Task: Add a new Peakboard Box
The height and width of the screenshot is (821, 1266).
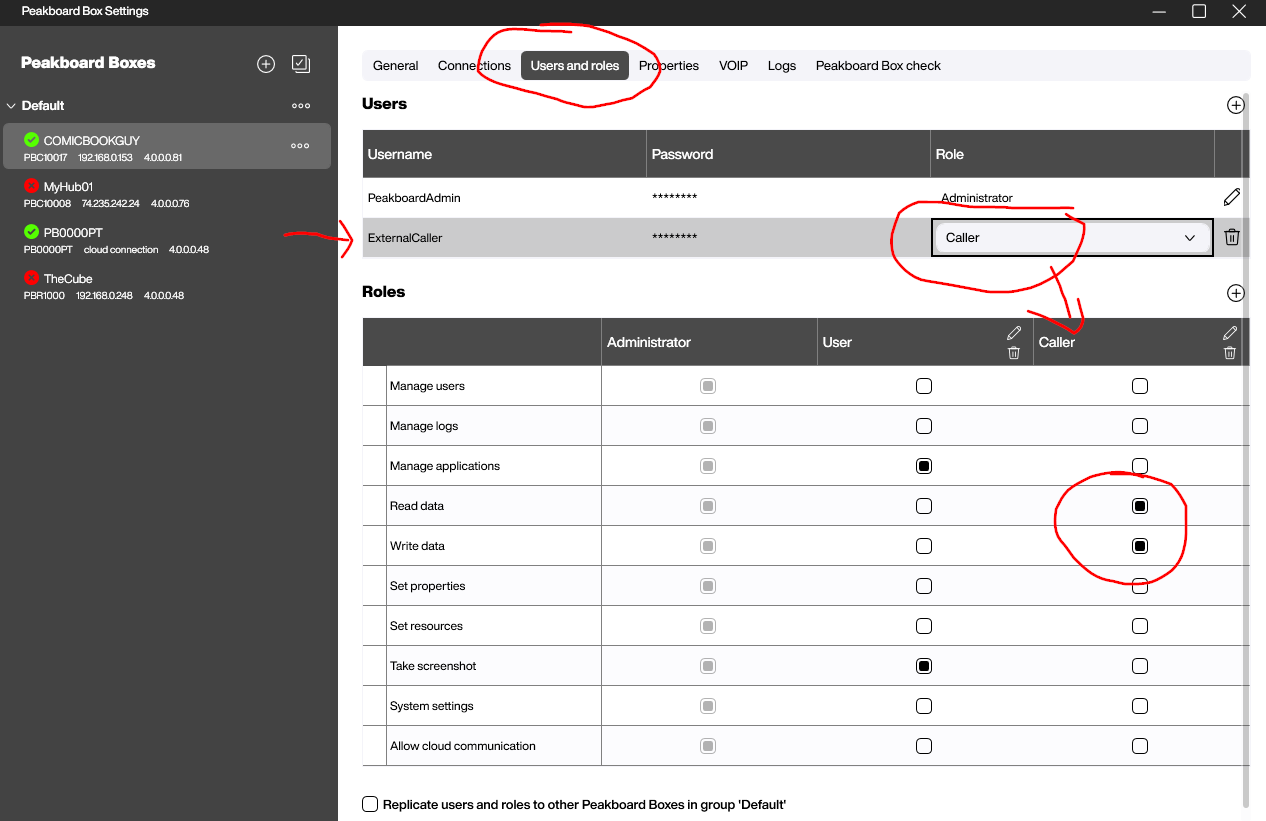Action: 266,63
